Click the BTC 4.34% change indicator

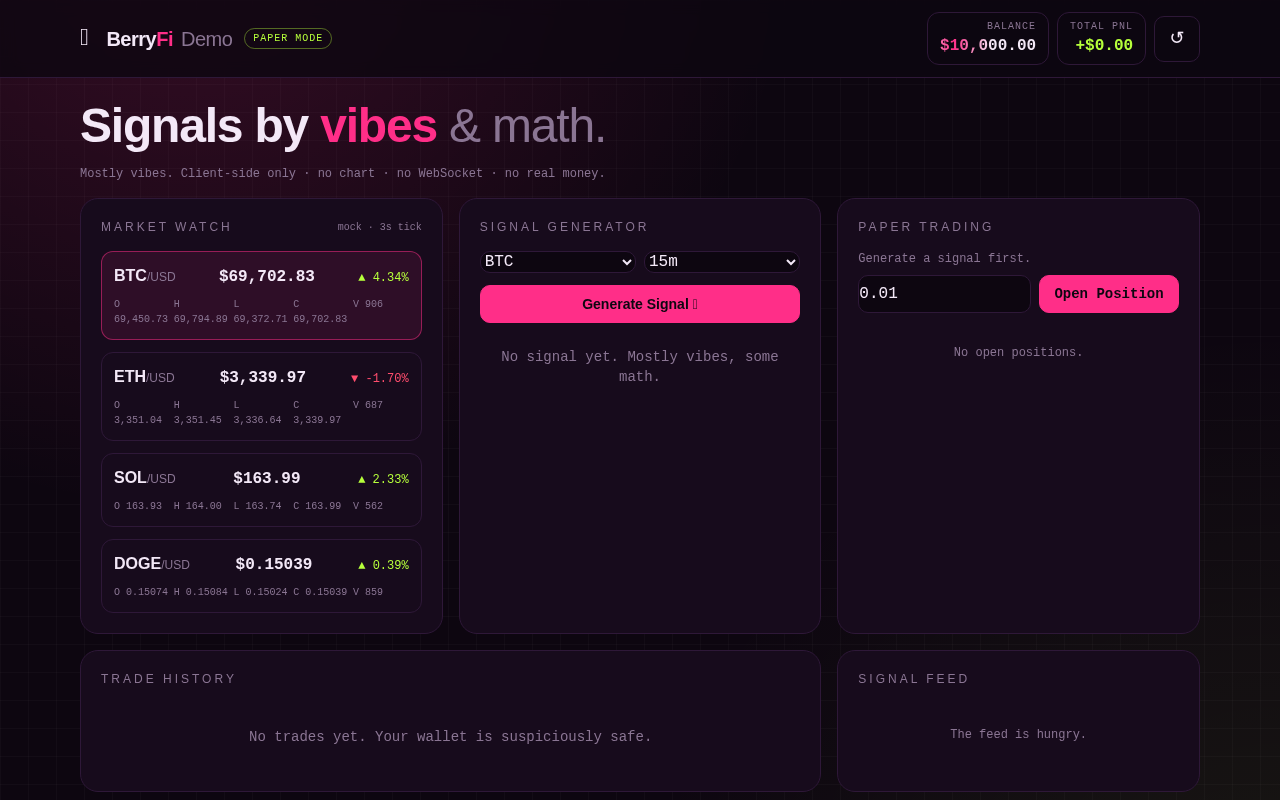pos(383,278)
